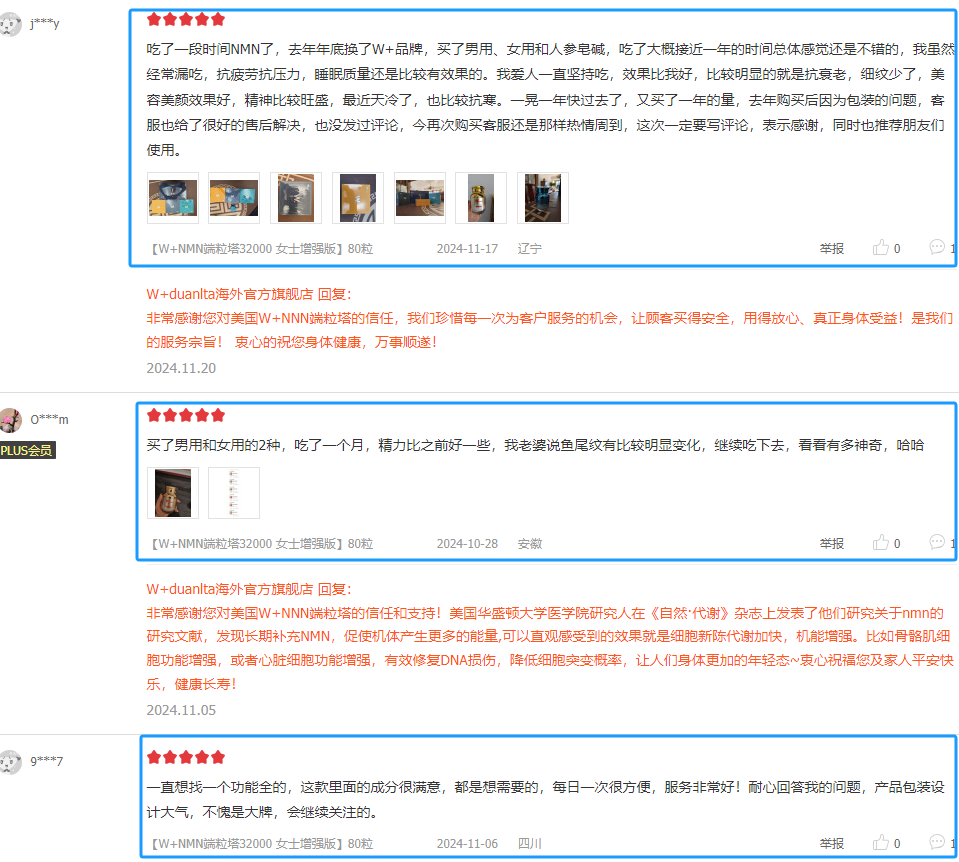Click five-star rating of 9***7's review
This screenshot has height=862, width=959.
point(186,757)
